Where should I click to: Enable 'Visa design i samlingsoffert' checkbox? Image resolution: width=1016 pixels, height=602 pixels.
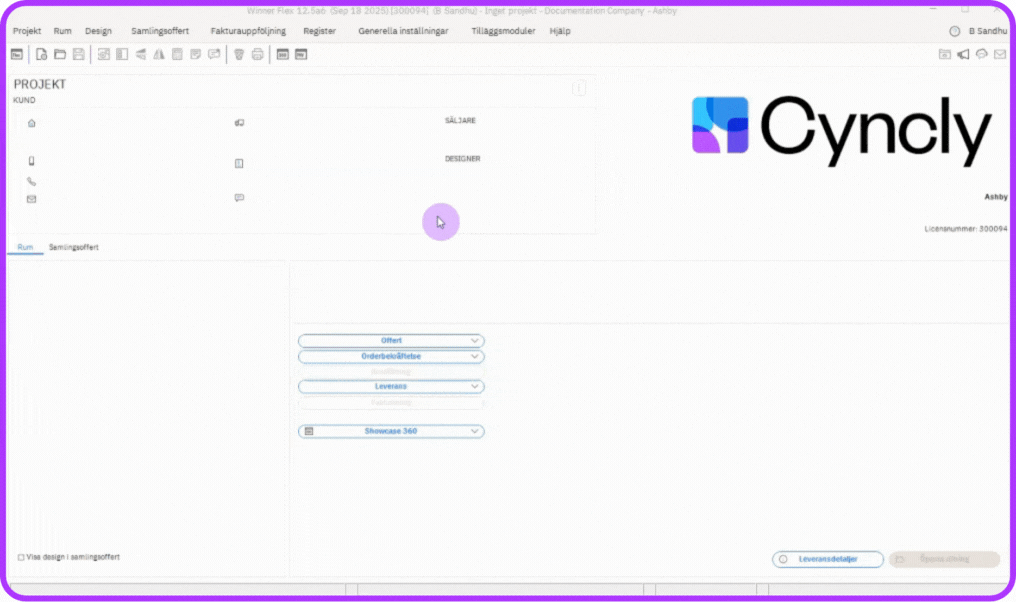pyautogui.click(x=22, y=557)
